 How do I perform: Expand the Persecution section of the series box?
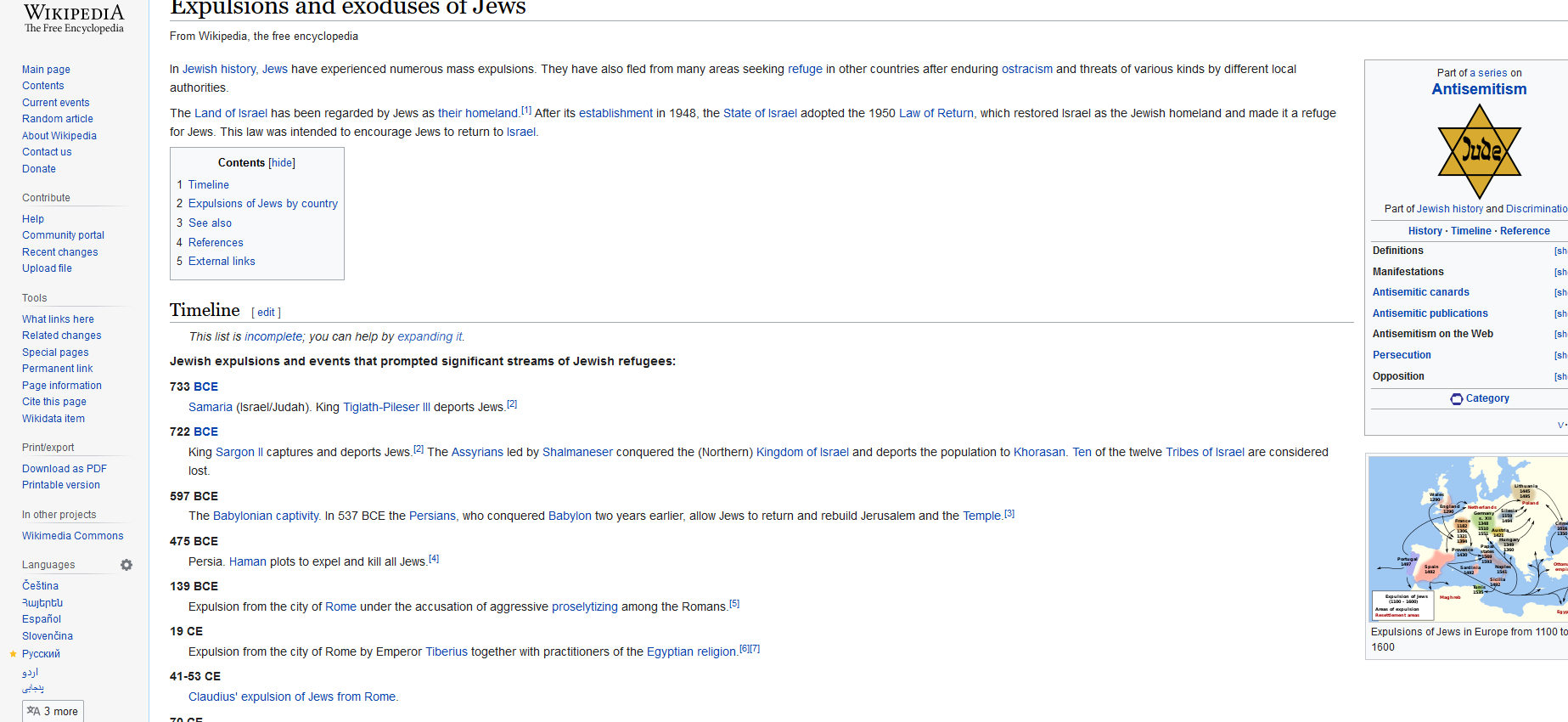pyautogui.click(x=1560, y=356)
